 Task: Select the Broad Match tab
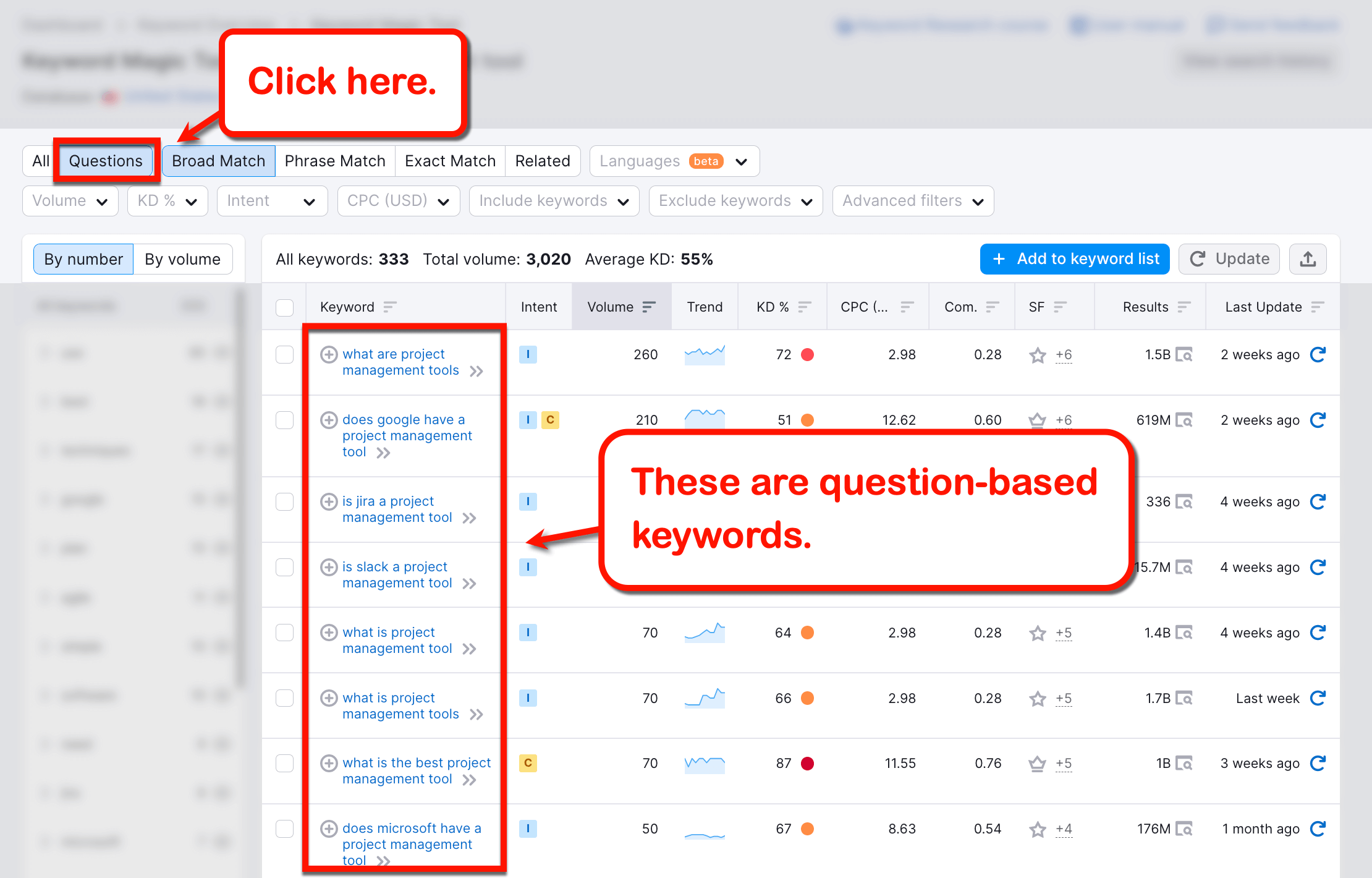[x=217, y=160]
